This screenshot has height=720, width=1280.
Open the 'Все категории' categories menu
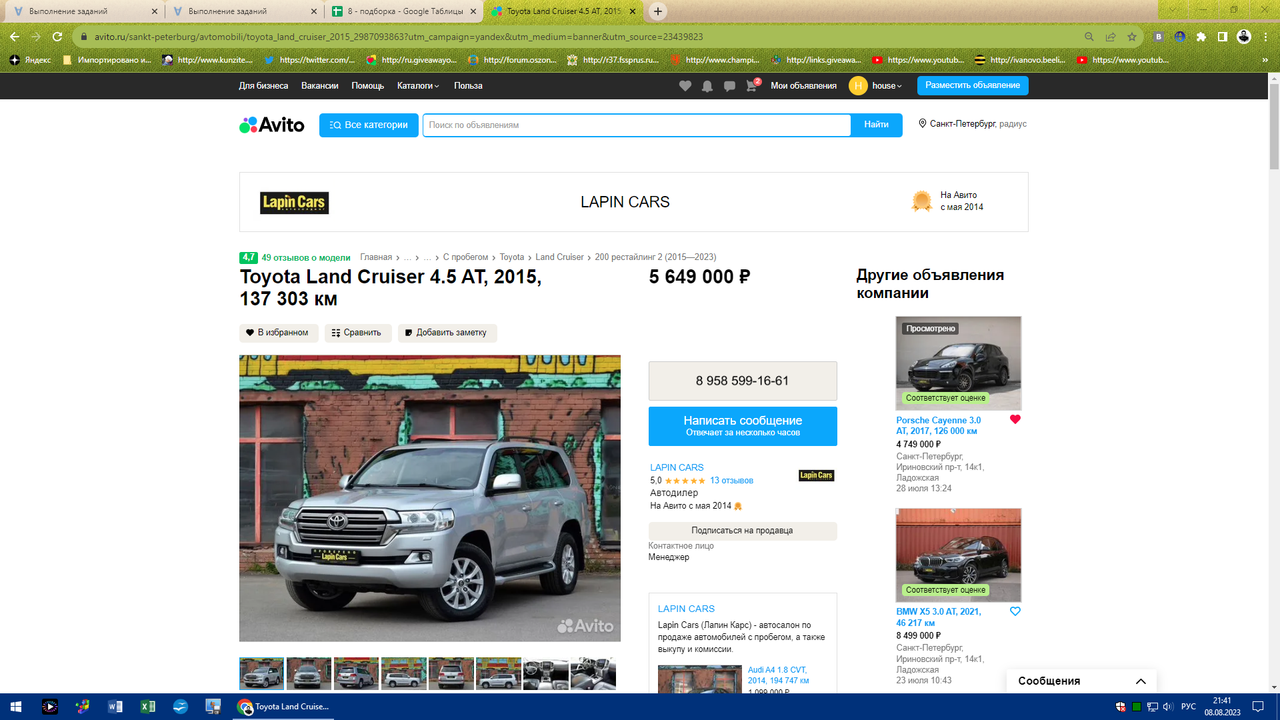[x=369, y=125]
